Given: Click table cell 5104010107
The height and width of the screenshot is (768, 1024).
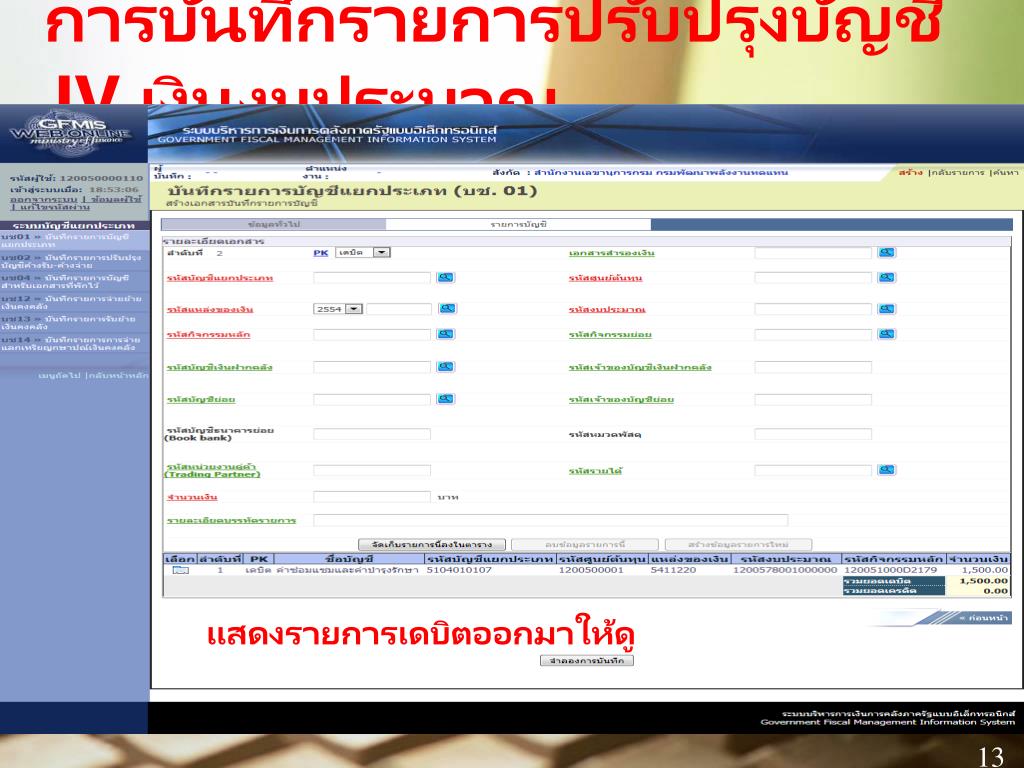Looking at the screenshot, I should [459, 570].
